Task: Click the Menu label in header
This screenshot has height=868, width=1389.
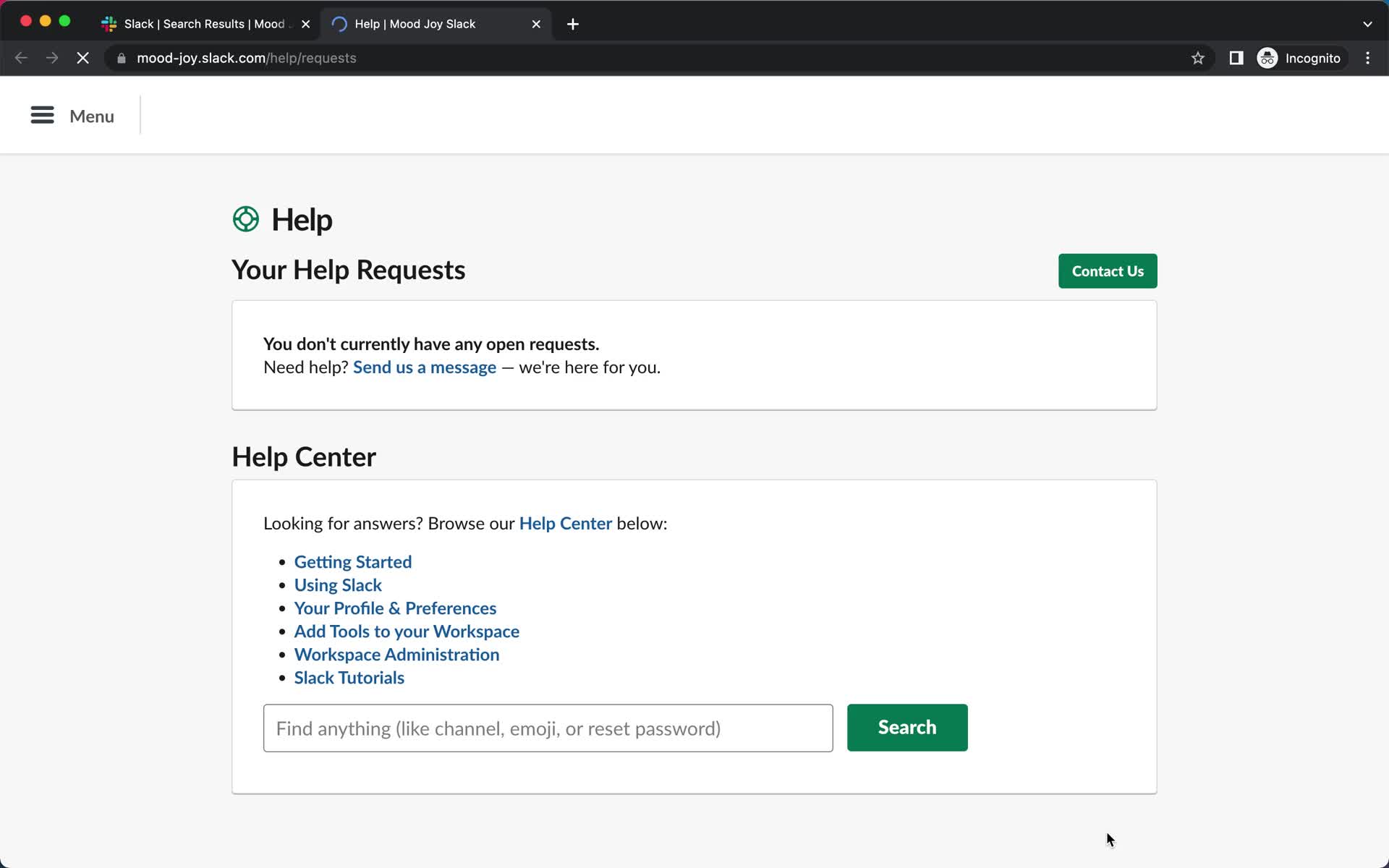Action: pos(92,116)
